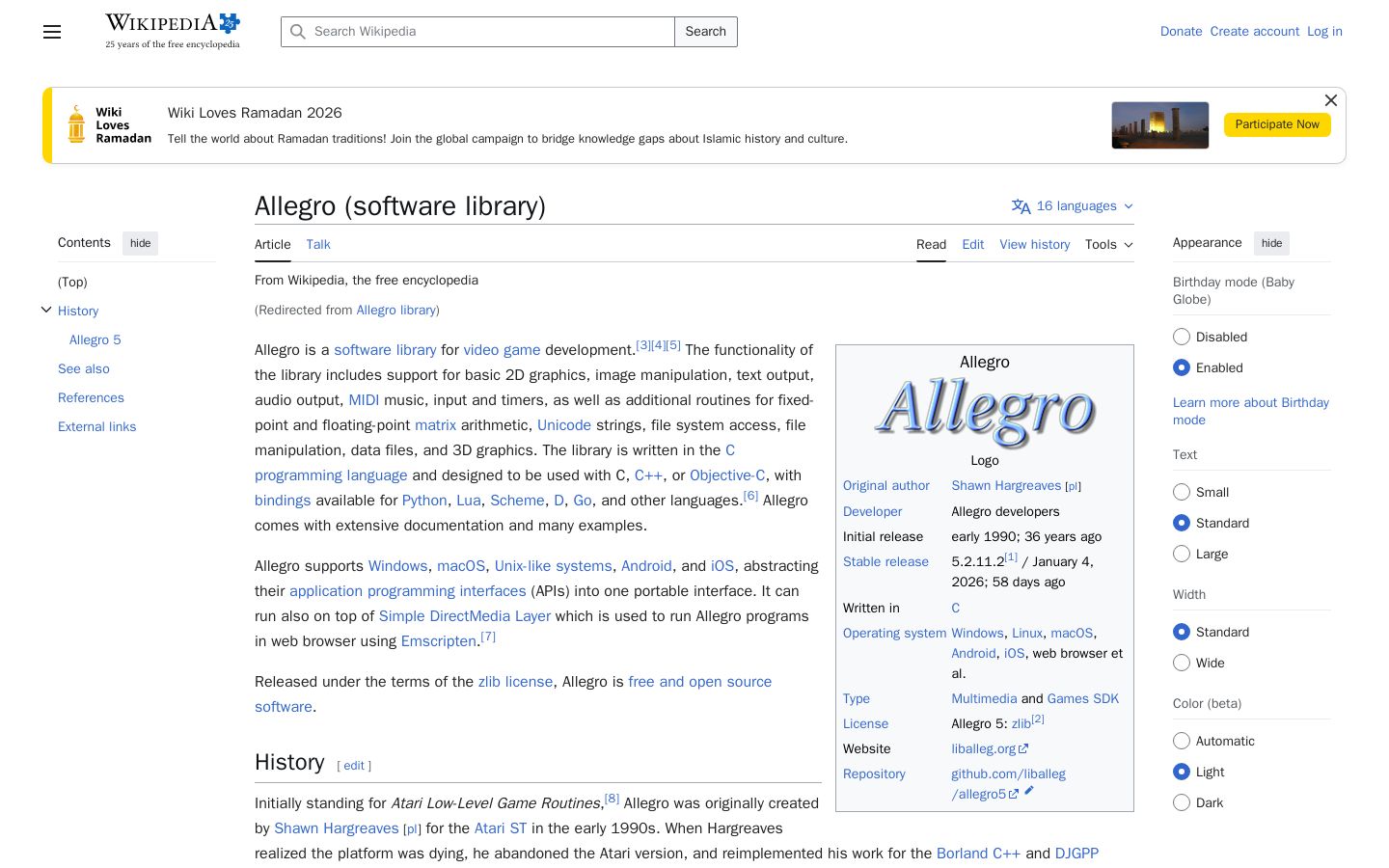The image size is (1389, 868).
Task: Focus the Search Wikipedia input field
Action: point(478,32)
